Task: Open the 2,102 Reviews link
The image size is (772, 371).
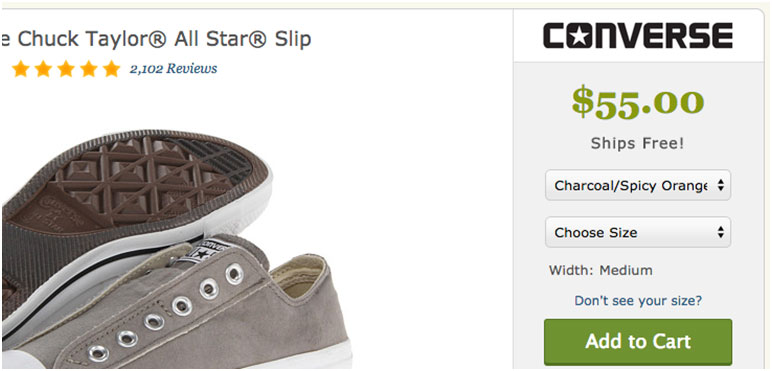Action: tap(173, 69)
